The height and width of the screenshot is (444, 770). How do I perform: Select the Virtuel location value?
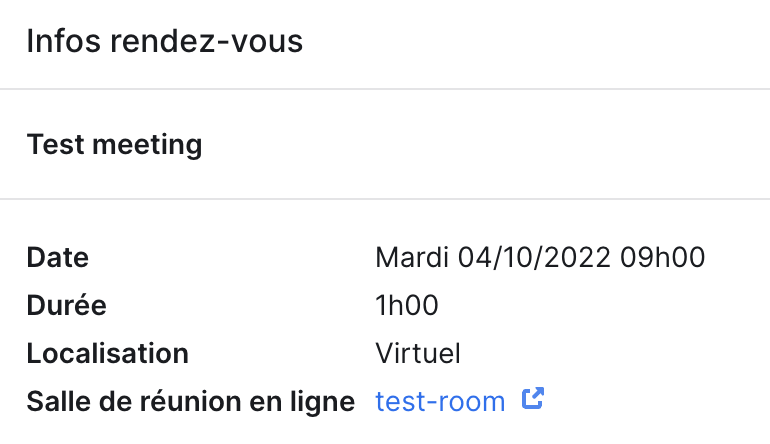click(x=418, y=354)
